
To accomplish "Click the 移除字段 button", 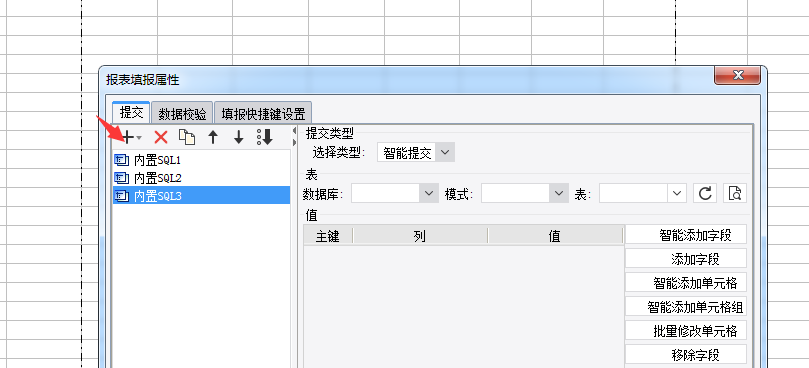I will coord(686,355).
